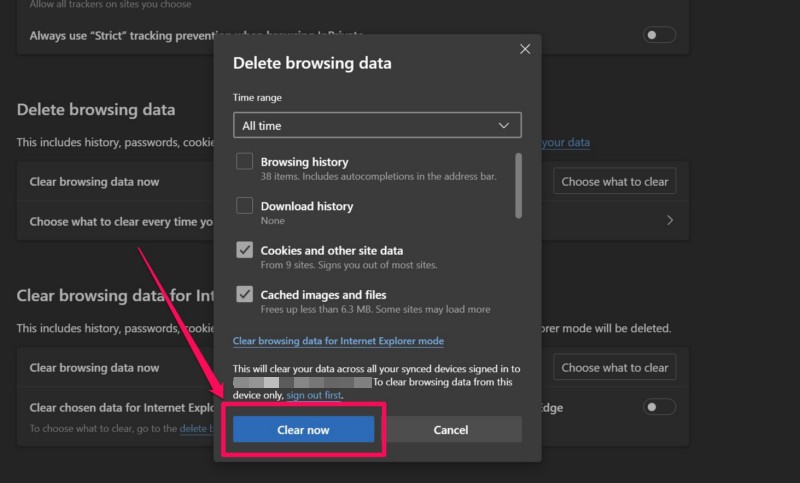Viewport: 800px width, 483px height.
Task: Click the data list scrollbar in dialog
Action: pyautogui.click(x=518, y=185)
